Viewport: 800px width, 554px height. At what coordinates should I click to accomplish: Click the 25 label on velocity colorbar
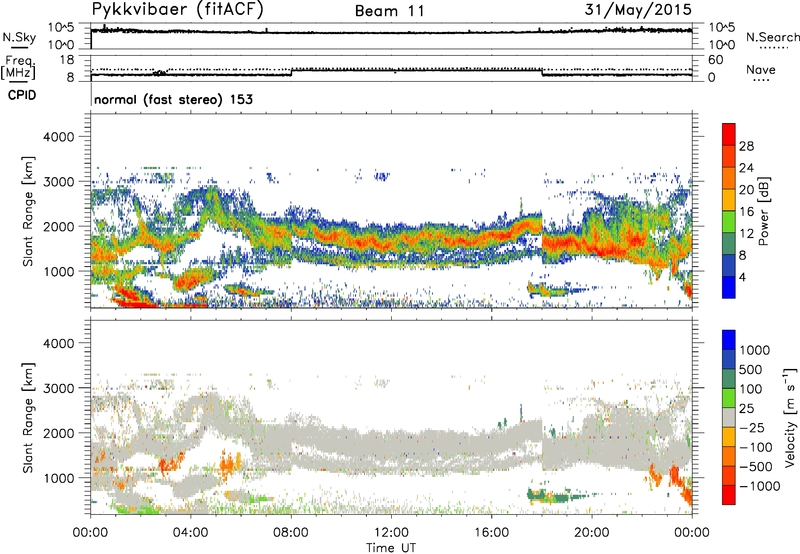746,408
